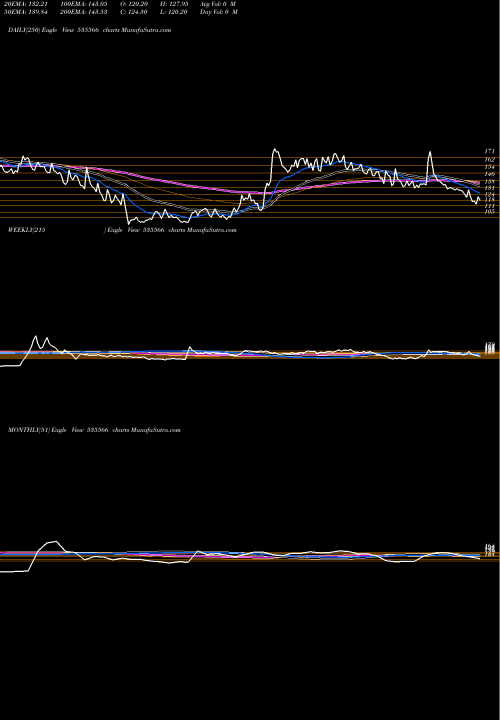500x720 pixels.
Task: Click the close price 'C:' value
Action: coord(134,12)
